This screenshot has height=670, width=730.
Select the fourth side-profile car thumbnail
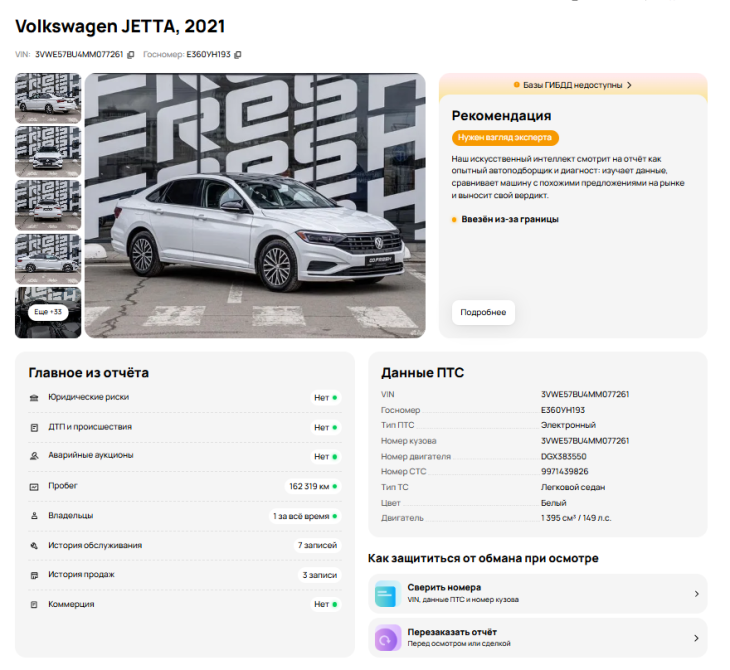click(48, 259)
